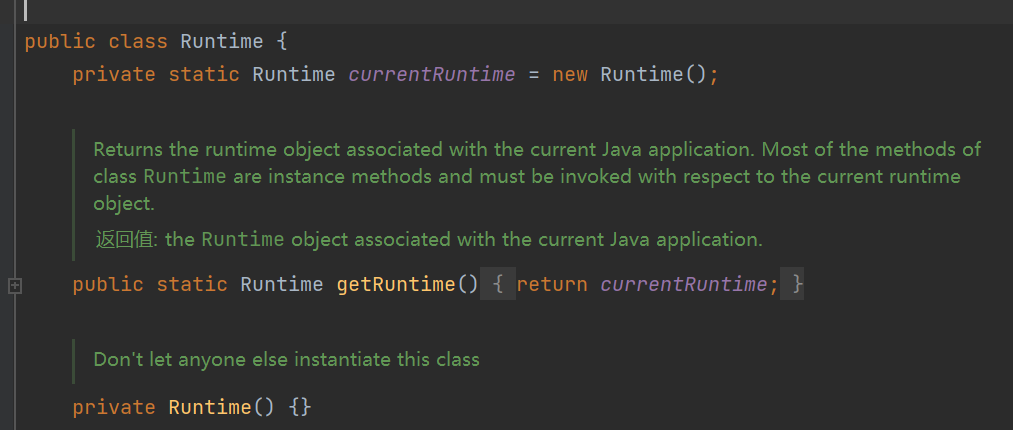
Task: Click the Runtime return type before getRuntime
Action: click(x=281, y=285)
